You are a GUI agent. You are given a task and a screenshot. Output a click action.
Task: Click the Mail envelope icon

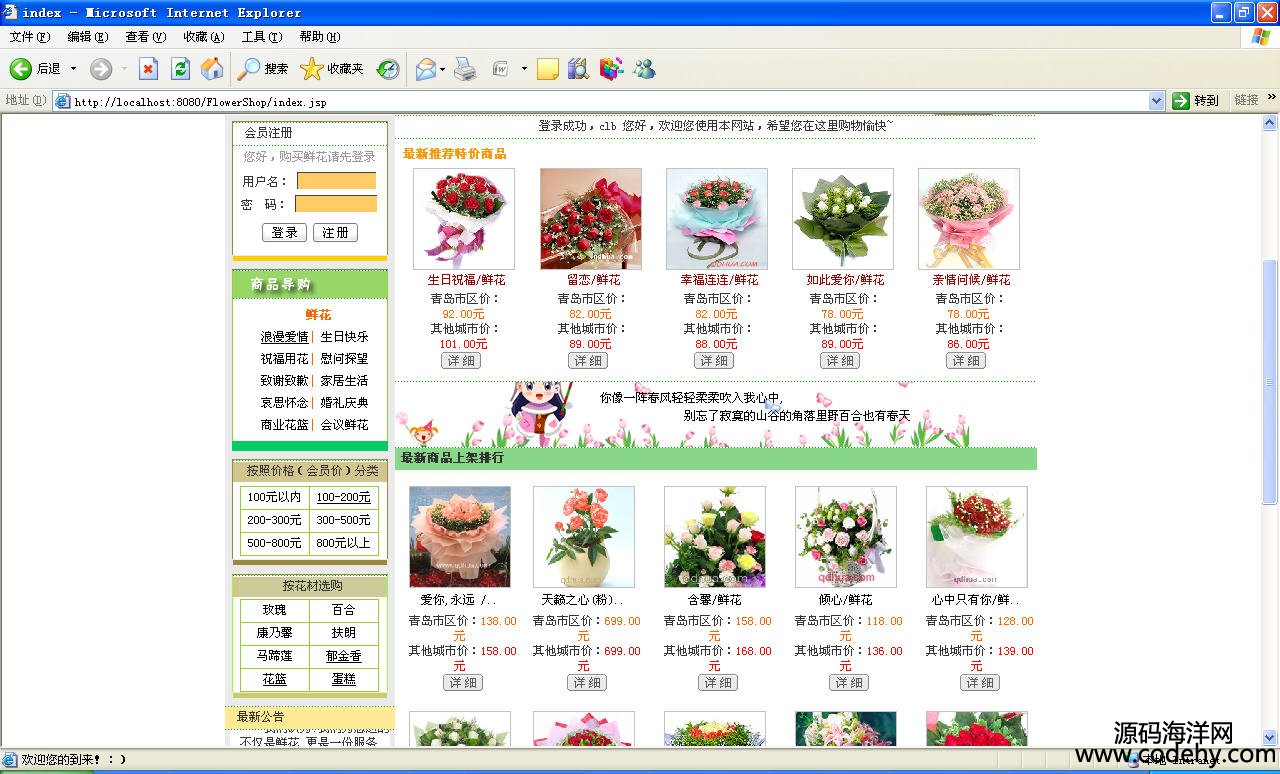tap(425, 68)
